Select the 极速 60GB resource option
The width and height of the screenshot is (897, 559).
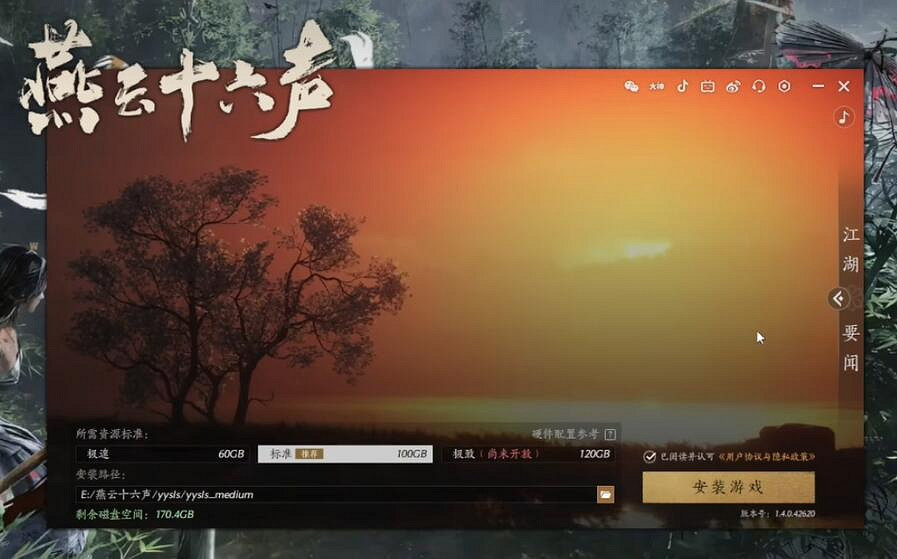[162, 454]
